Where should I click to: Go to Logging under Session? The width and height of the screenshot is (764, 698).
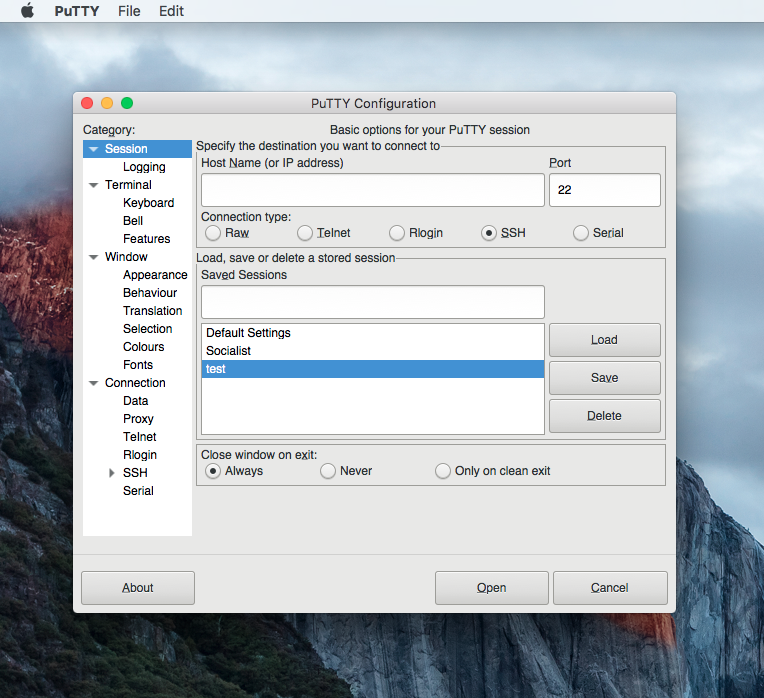coord(144,167)
